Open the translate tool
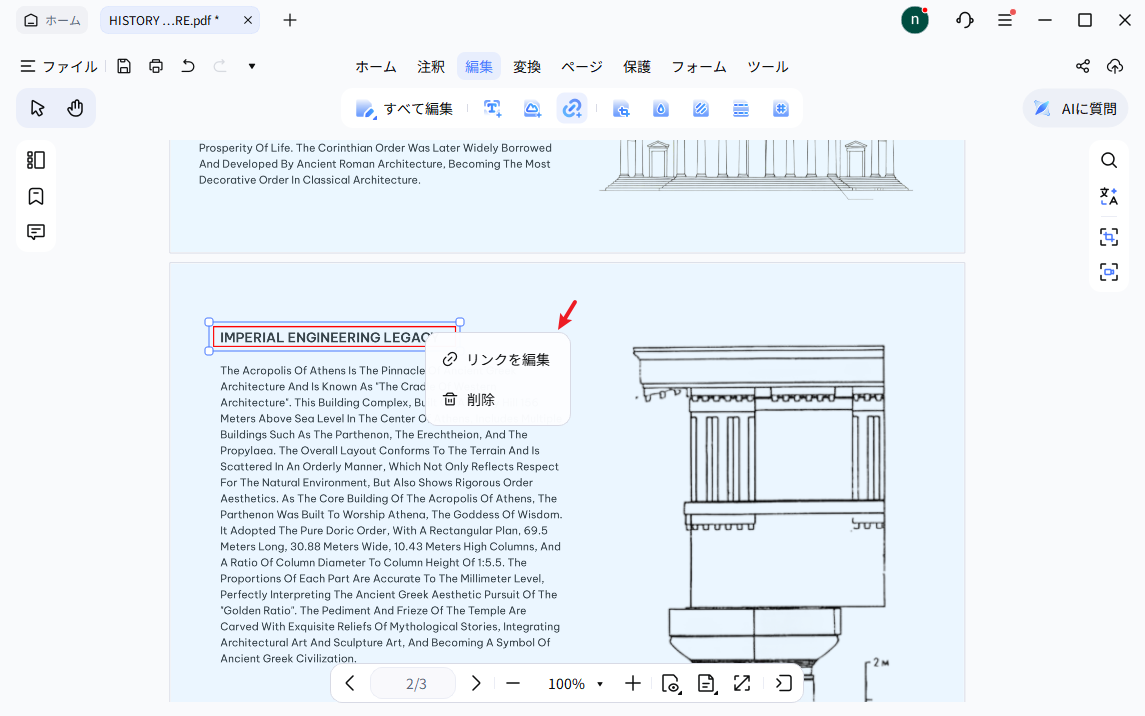 1108,196
